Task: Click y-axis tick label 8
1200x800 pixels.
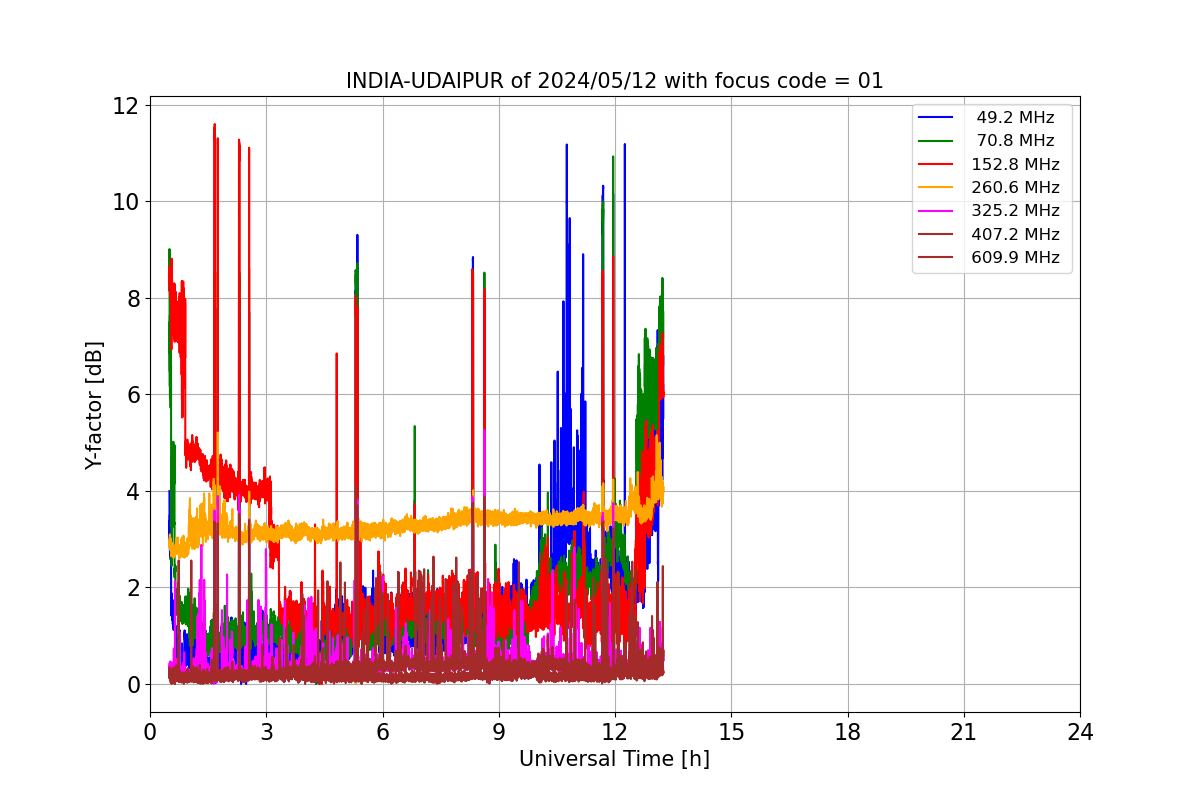Action: [x=132, y=298]
